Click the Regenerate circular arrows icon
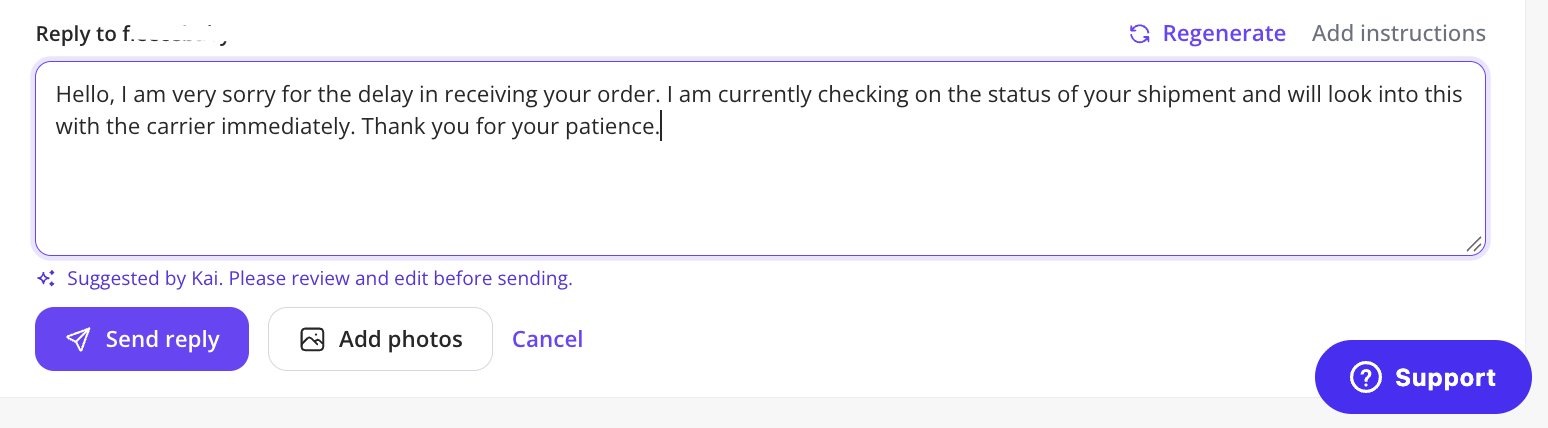 tap(1139, 34)
